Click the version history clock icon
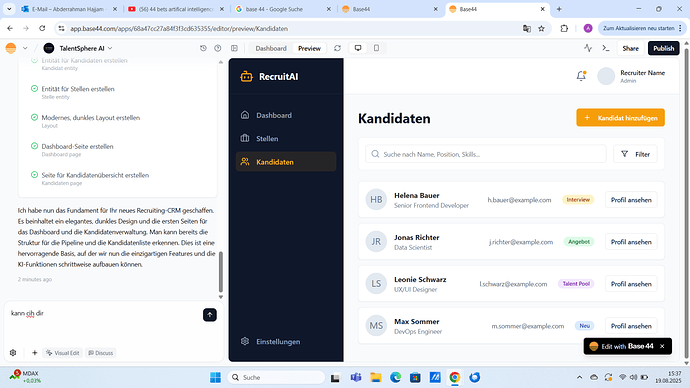Screen dimensions: 690x388 (x=203, y=48)
